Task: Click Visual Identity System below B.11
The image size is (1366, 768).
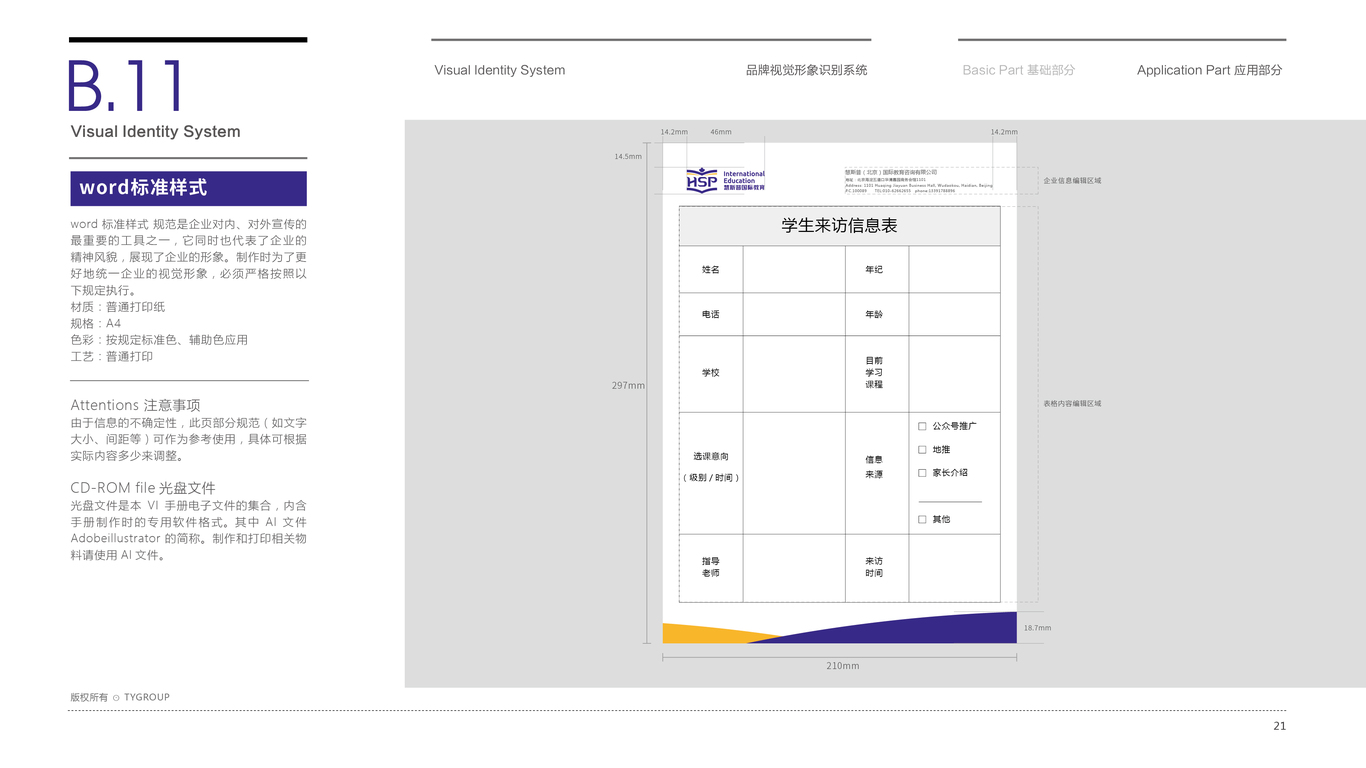Action: (x=155, y=131)
